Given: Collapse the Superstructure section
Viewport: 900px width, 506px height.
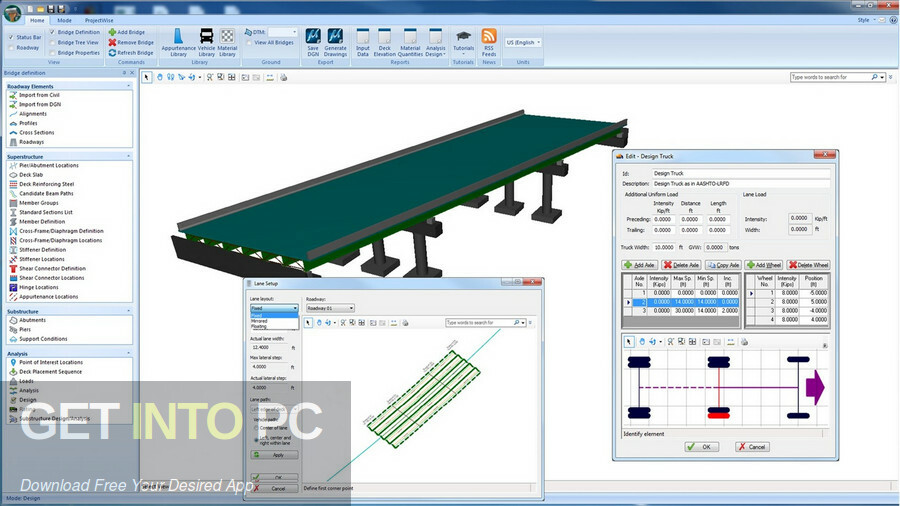Looking at the screenshot, I should [x=128, y=157].
